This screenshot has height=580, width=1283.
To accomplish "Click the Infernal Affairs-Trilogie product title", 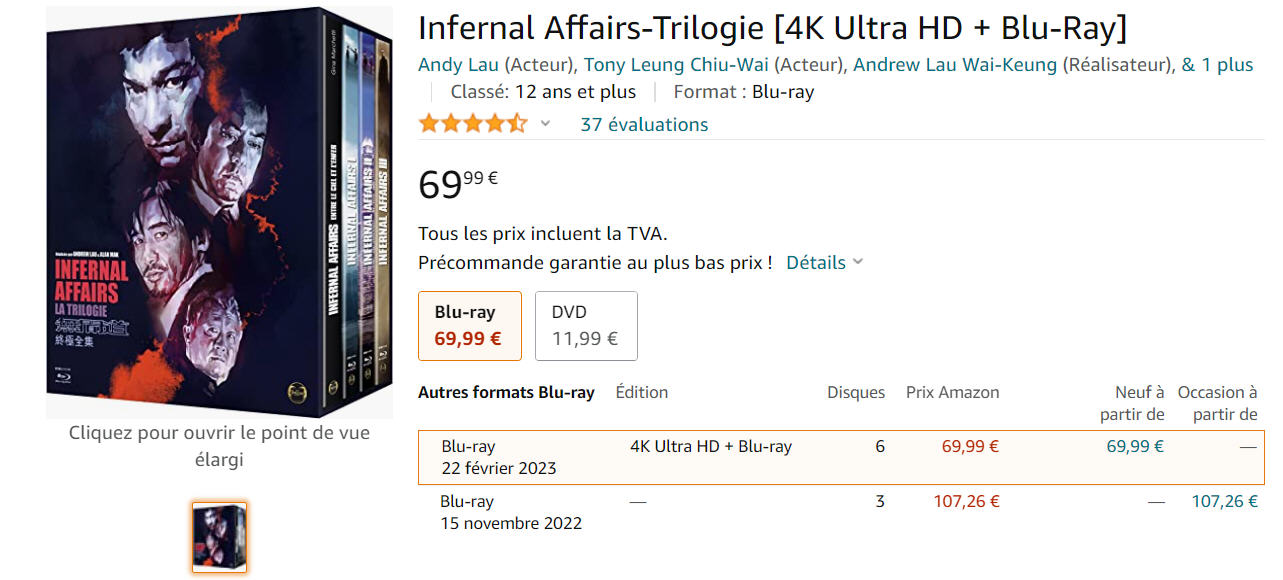I will pos(772,28).
